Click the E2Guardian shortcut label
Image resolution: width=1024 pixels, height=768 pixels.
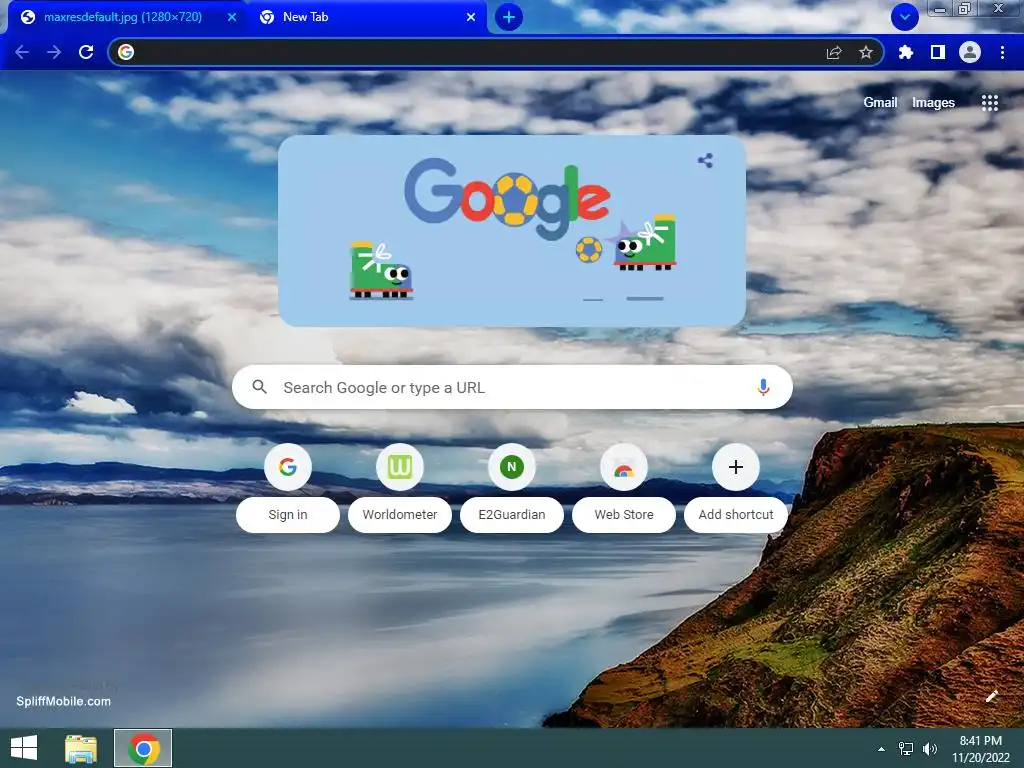512,515
